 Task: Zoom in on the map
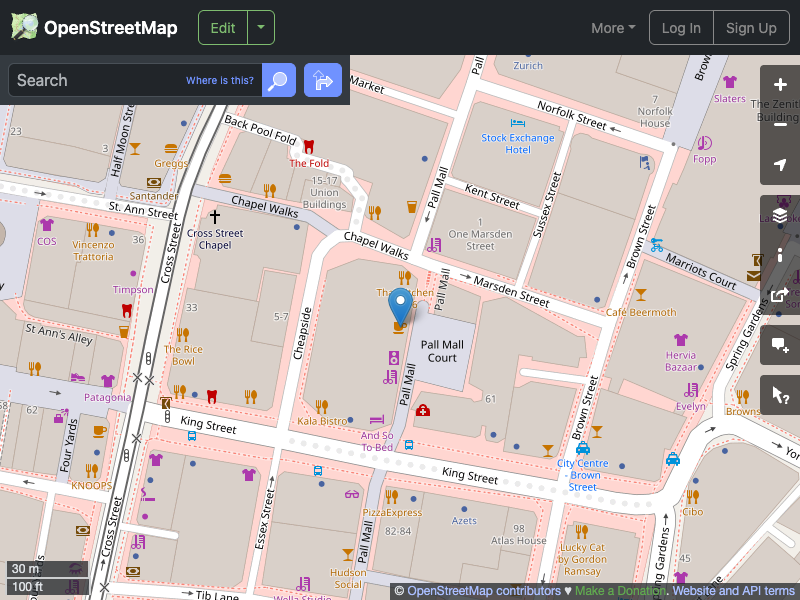(781, 85)
